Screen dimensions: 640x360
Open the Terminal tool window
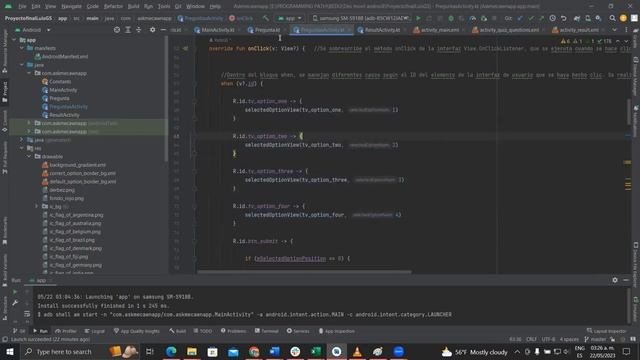tap(267, 331)
